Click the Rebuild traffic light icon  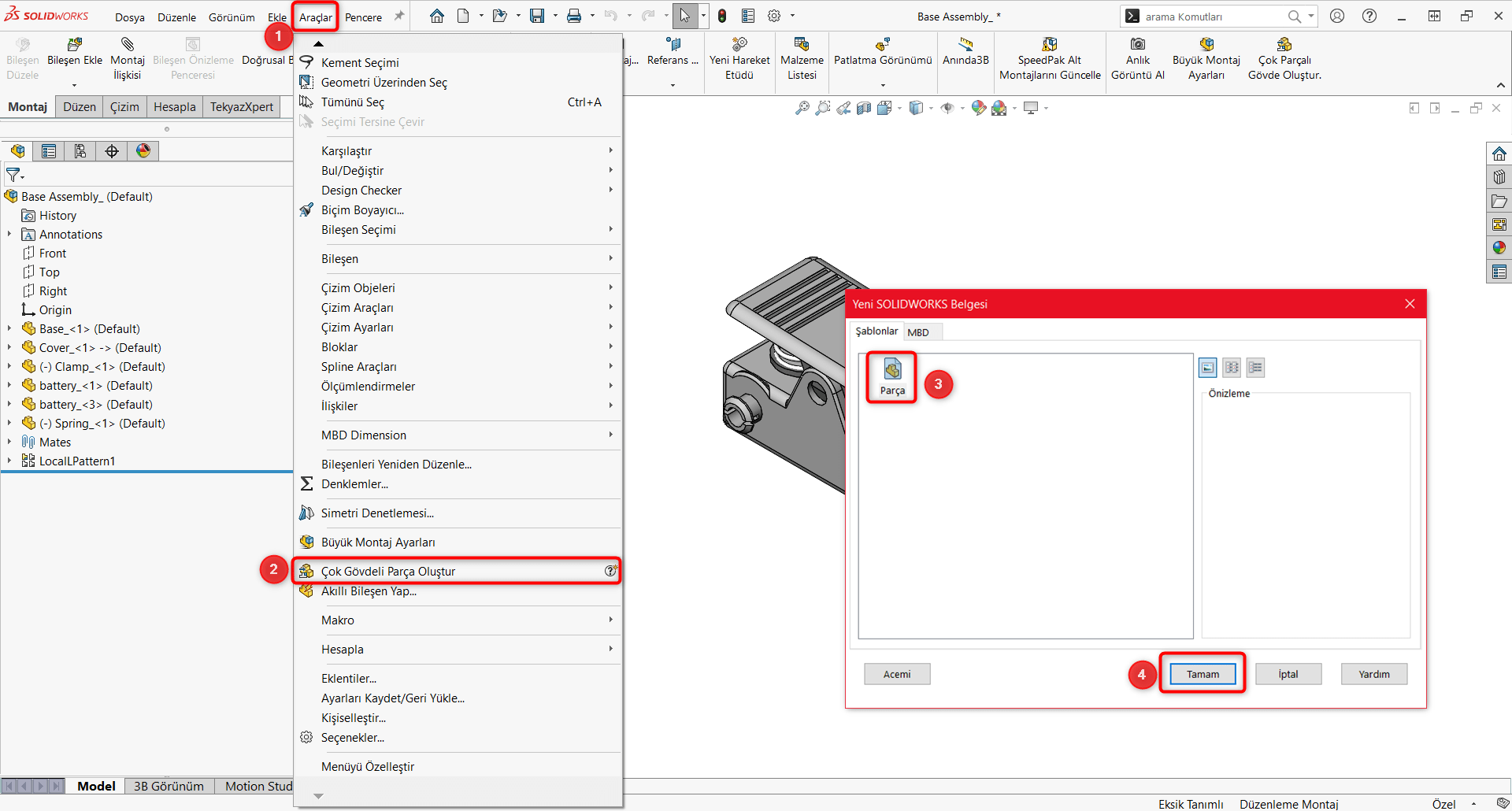coord(722,16)
